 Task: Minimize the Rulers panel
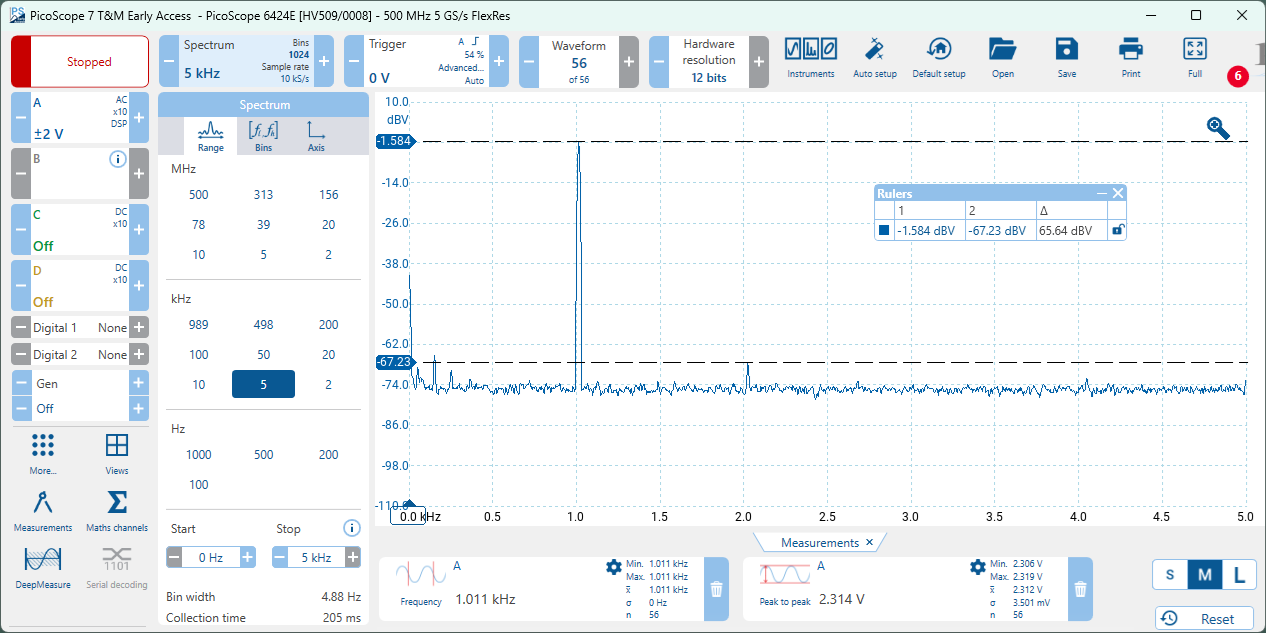tap(1102, 193)
